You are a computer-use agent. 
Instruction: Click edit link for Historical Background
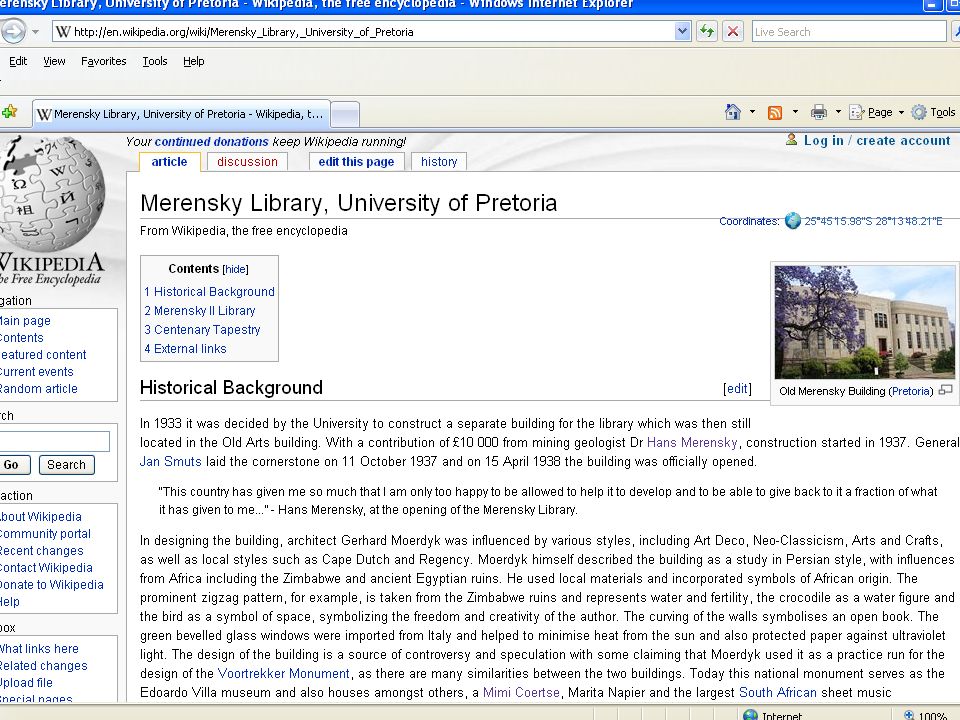[737, 388]
